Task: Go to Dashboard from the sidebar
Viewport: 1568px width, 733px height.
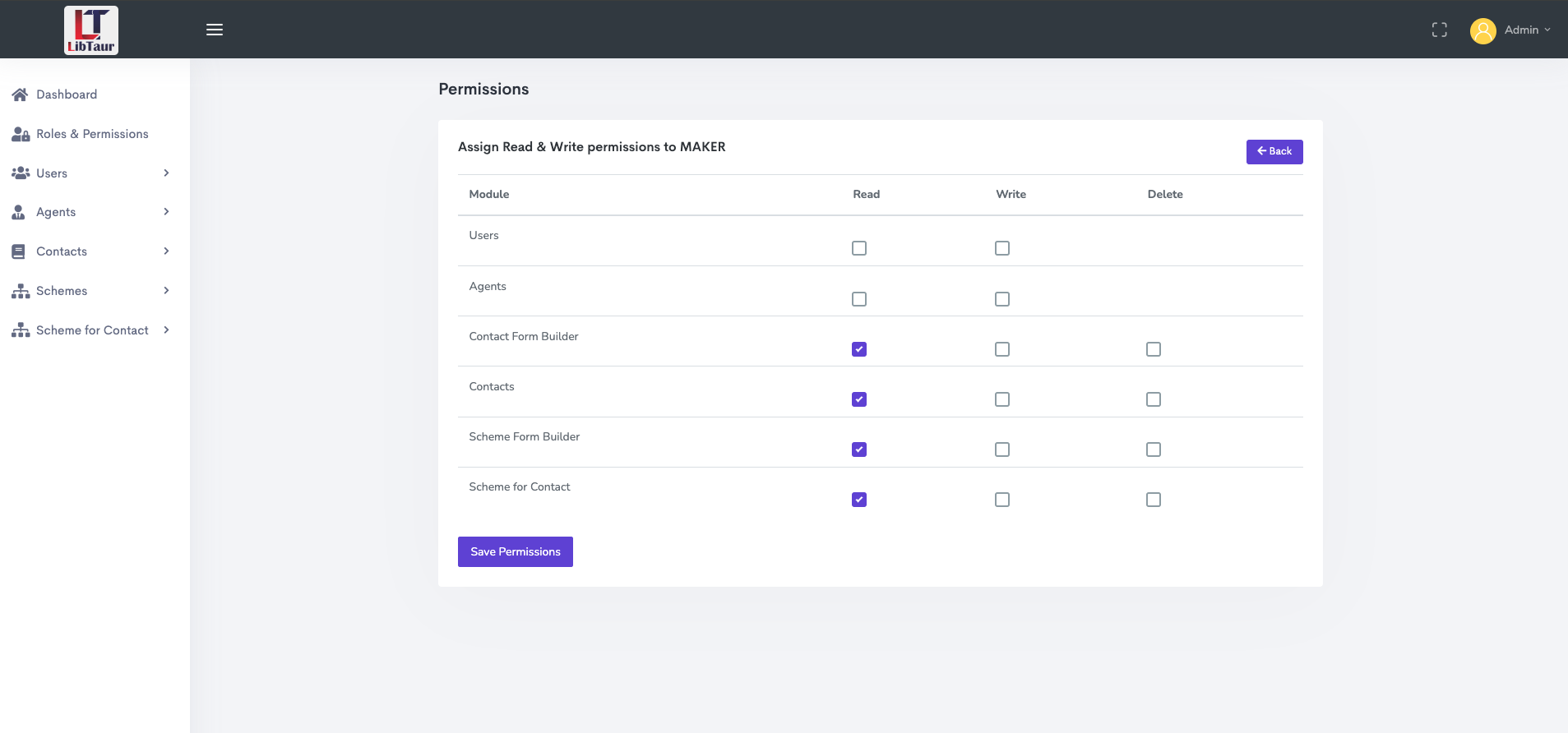Action: [x=67, y=95]
